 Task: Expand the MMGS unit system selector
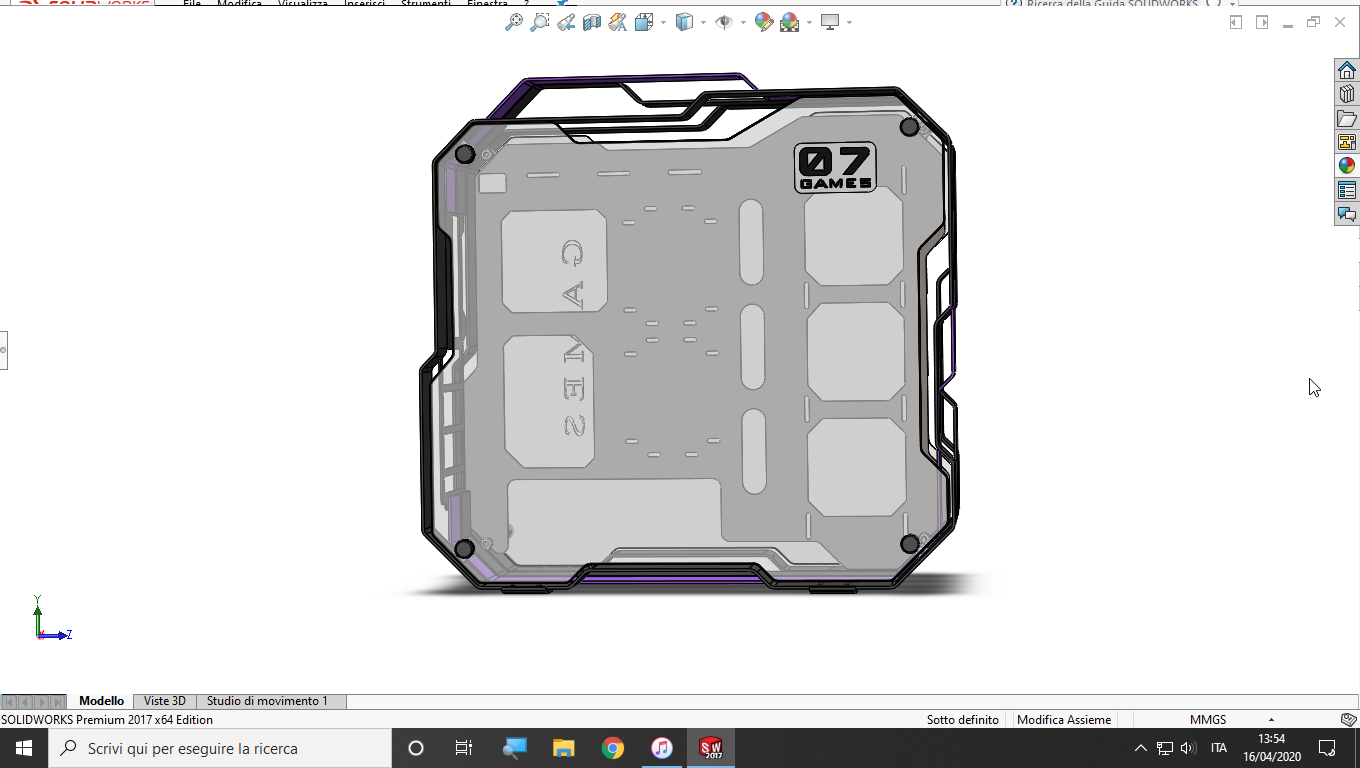point(1271,720)
